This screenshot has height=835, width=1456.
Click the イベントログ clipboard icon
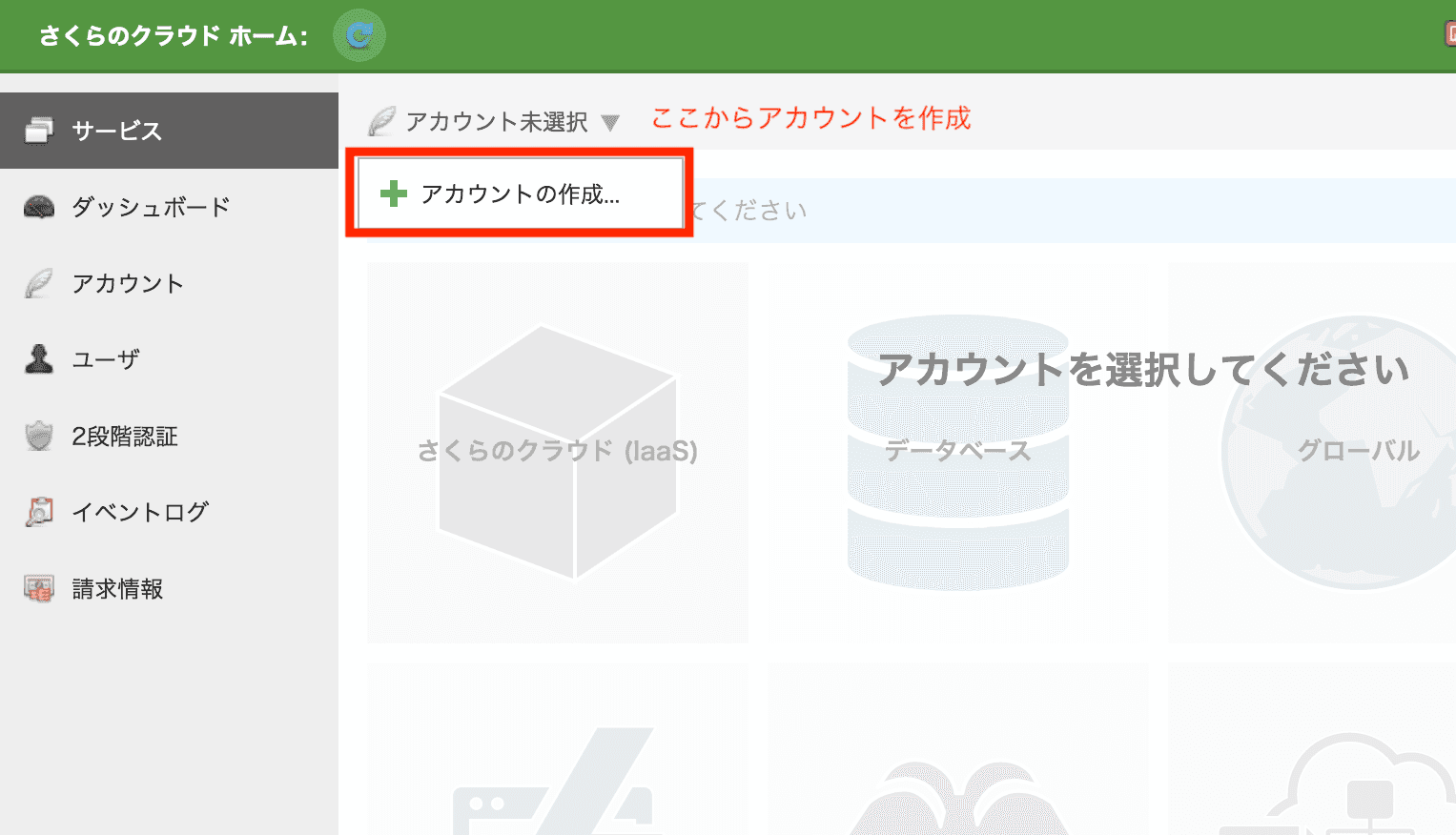39,512
